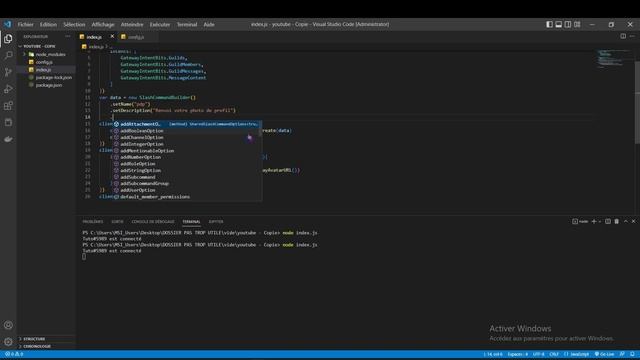The height and width of the screenshot is (360, 640).
Task: Click the Go Live status bar button
Action: click(x=604, y=354)
